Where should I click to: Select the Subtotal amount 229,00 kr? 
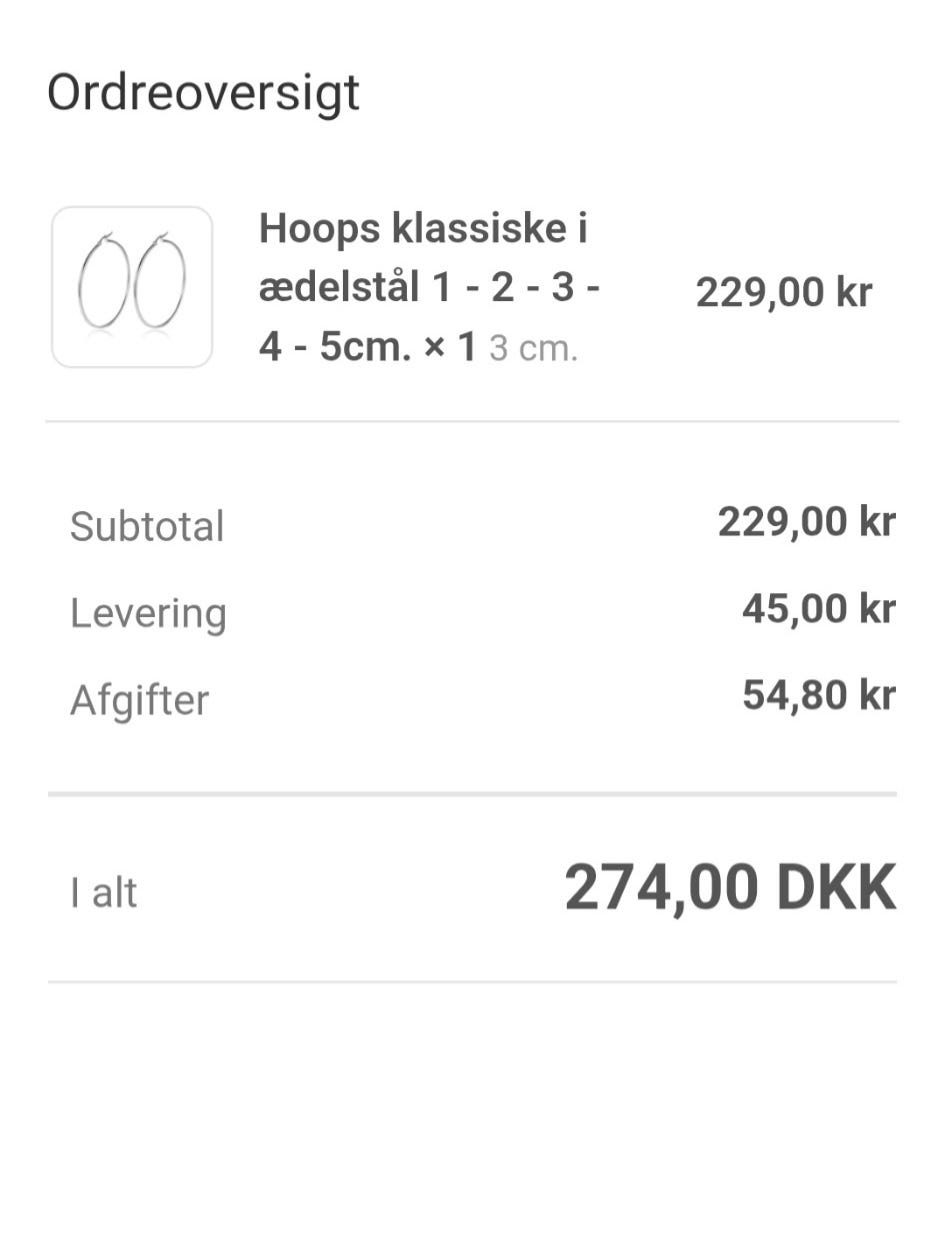[805, 522]
